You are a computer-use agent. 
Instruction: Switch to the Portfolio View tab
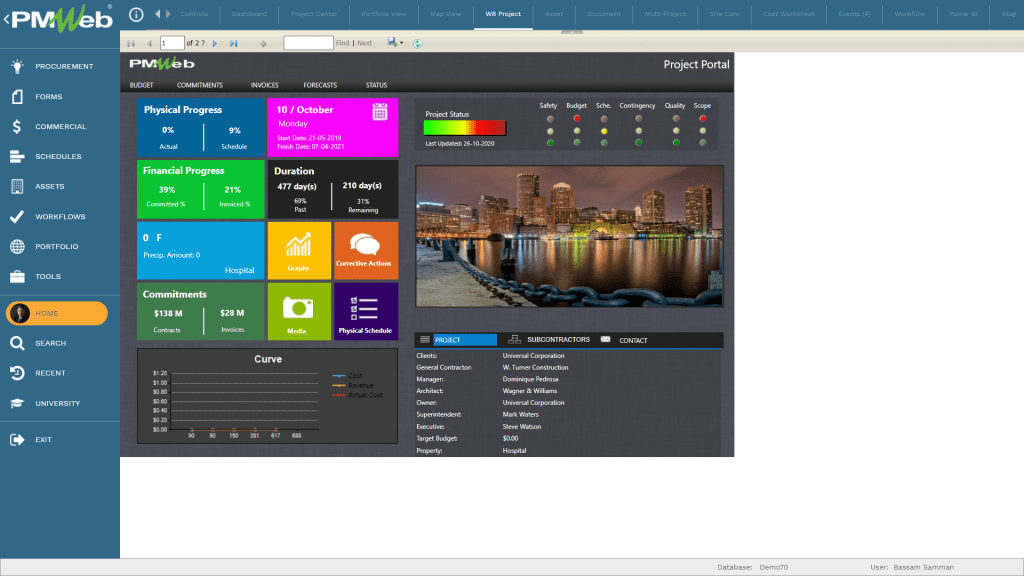tap(384, 14)
